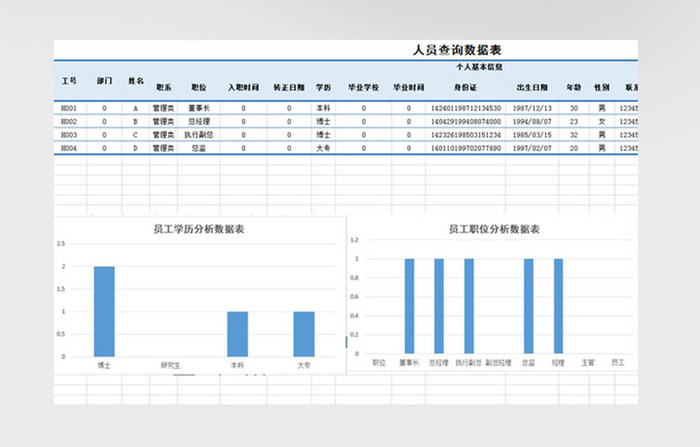The width and height of the screenshot is (700, 447).
Task: Click the 执行副总 bar in position chart
Action: pyautogui.click(x=469, y=306)
